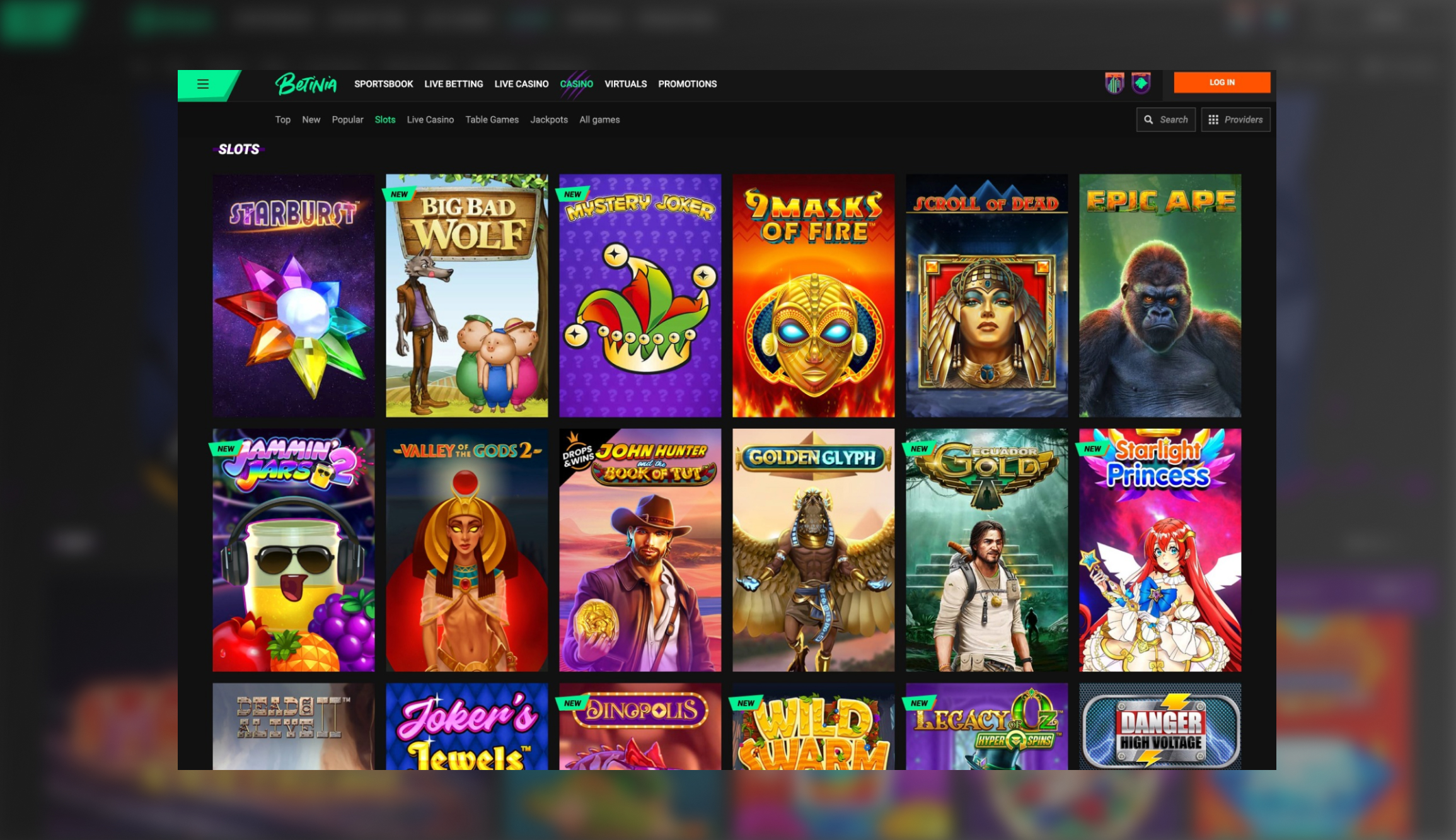The image size is (1456, 840).
Task: Navigate to the PROMOTIONS page
Action: pyautogui.click(x=687, y=84)
